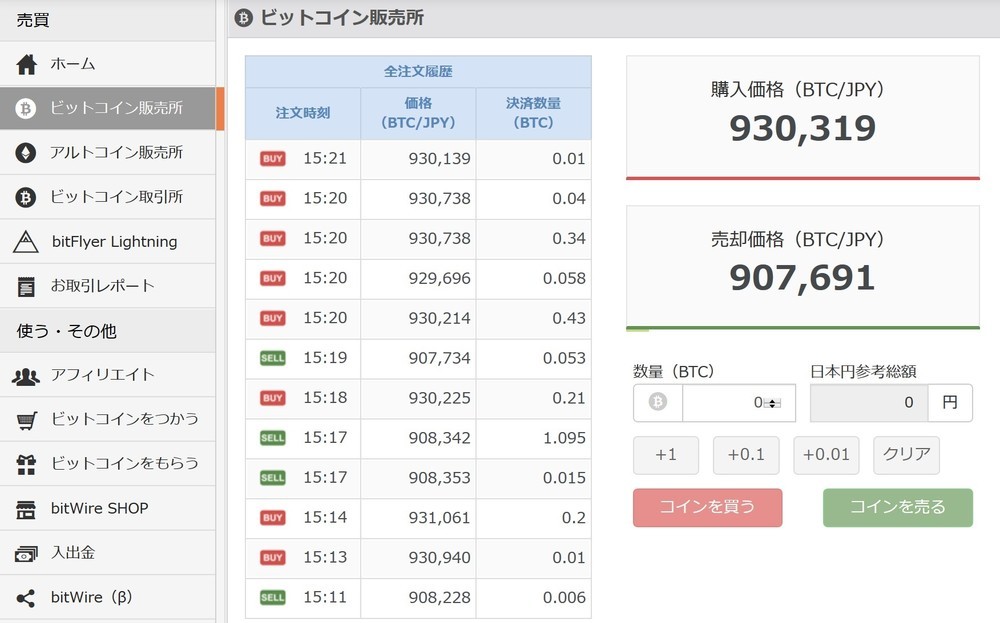Add 0.1 BTC with +0.1 button
Image resolution: width=1000 pixels, height=623 pixels.
point(746,455)
